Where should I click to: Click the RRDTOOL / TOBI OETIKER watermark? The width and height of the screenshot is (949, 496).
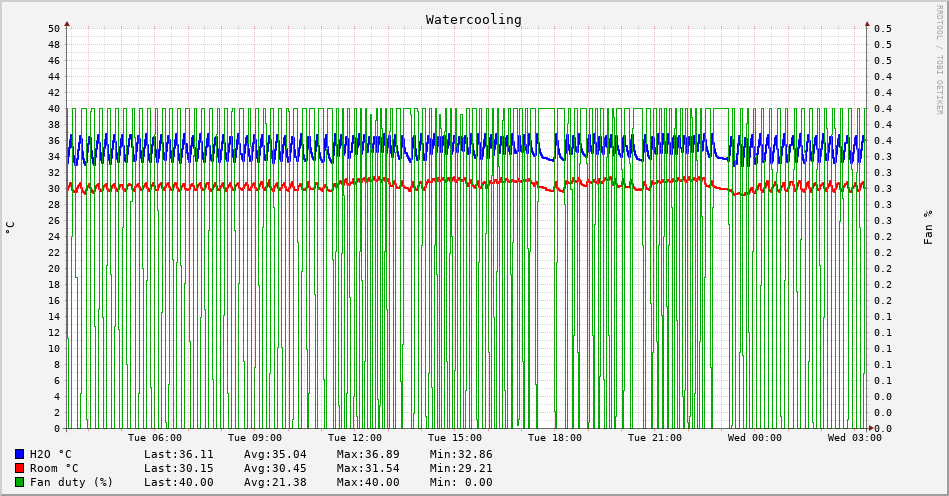click(x=939, y=59)
